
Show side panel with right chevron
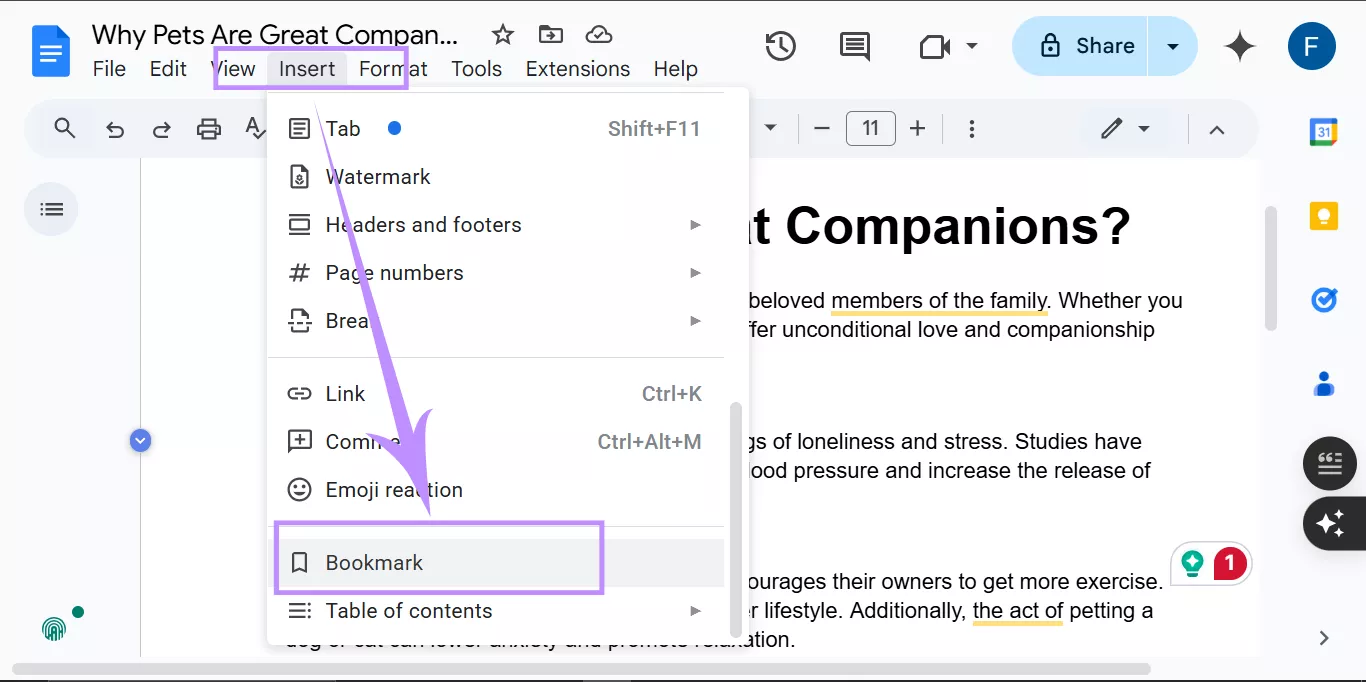click(1324, 638)
